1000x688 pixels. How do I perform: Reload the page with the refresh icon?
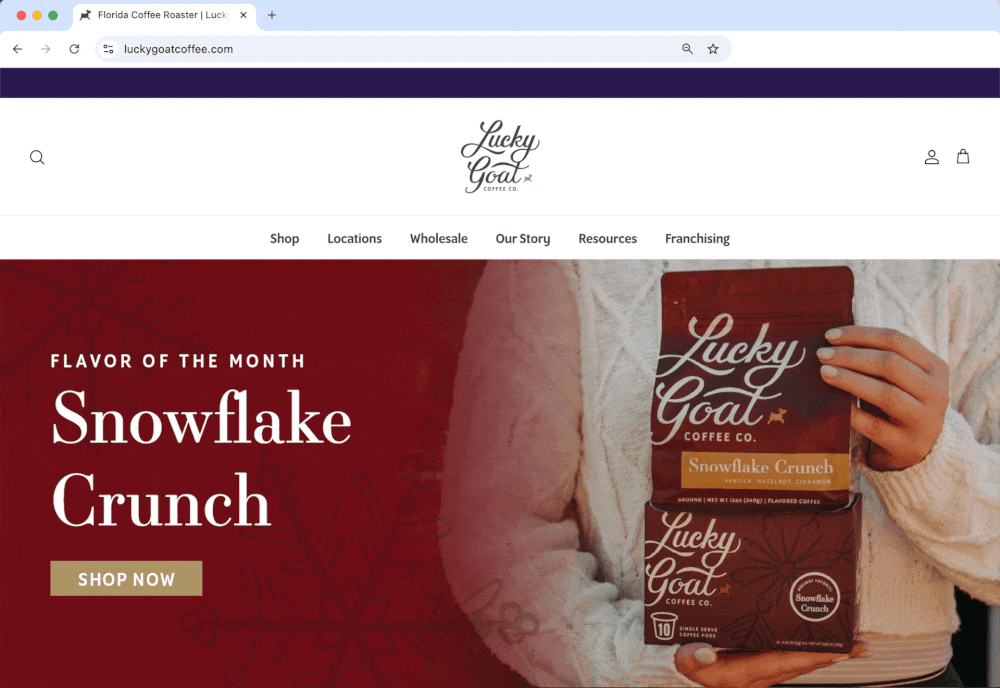point(74,49)
